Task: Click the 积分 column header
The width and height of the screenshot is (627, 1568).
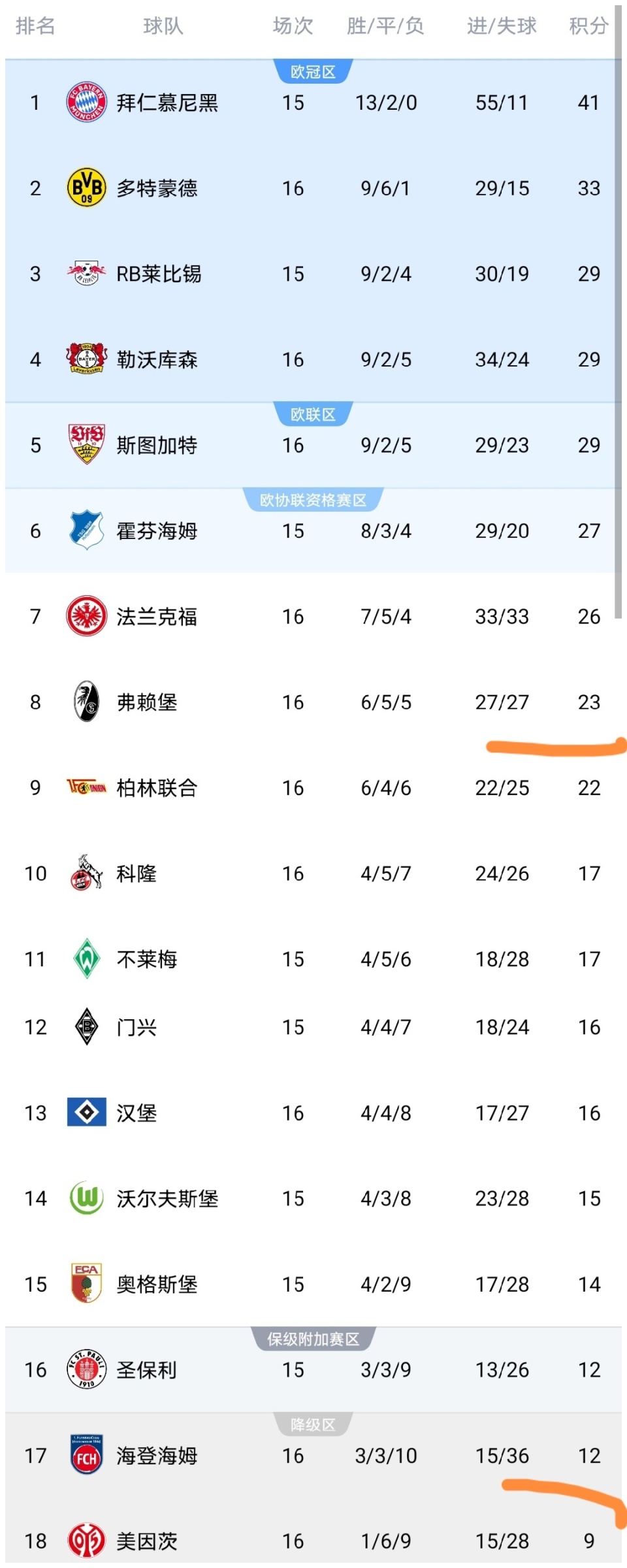Action: [588, 26]
